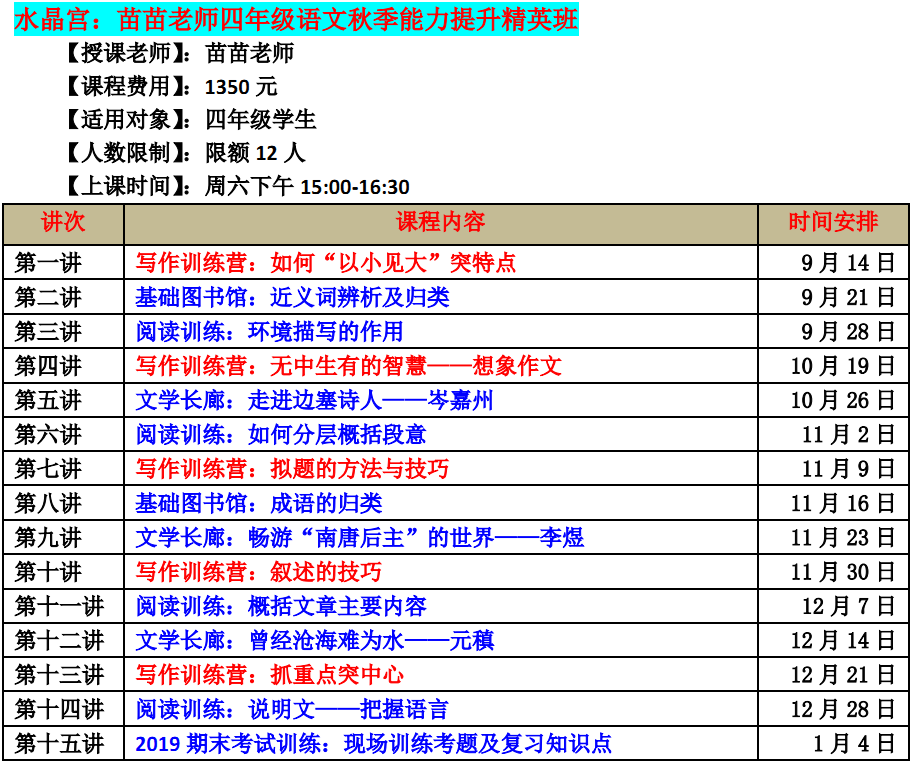Click the class time 15:00-16:30 text
Screen dimensions: 912x764
pos(355,187)
